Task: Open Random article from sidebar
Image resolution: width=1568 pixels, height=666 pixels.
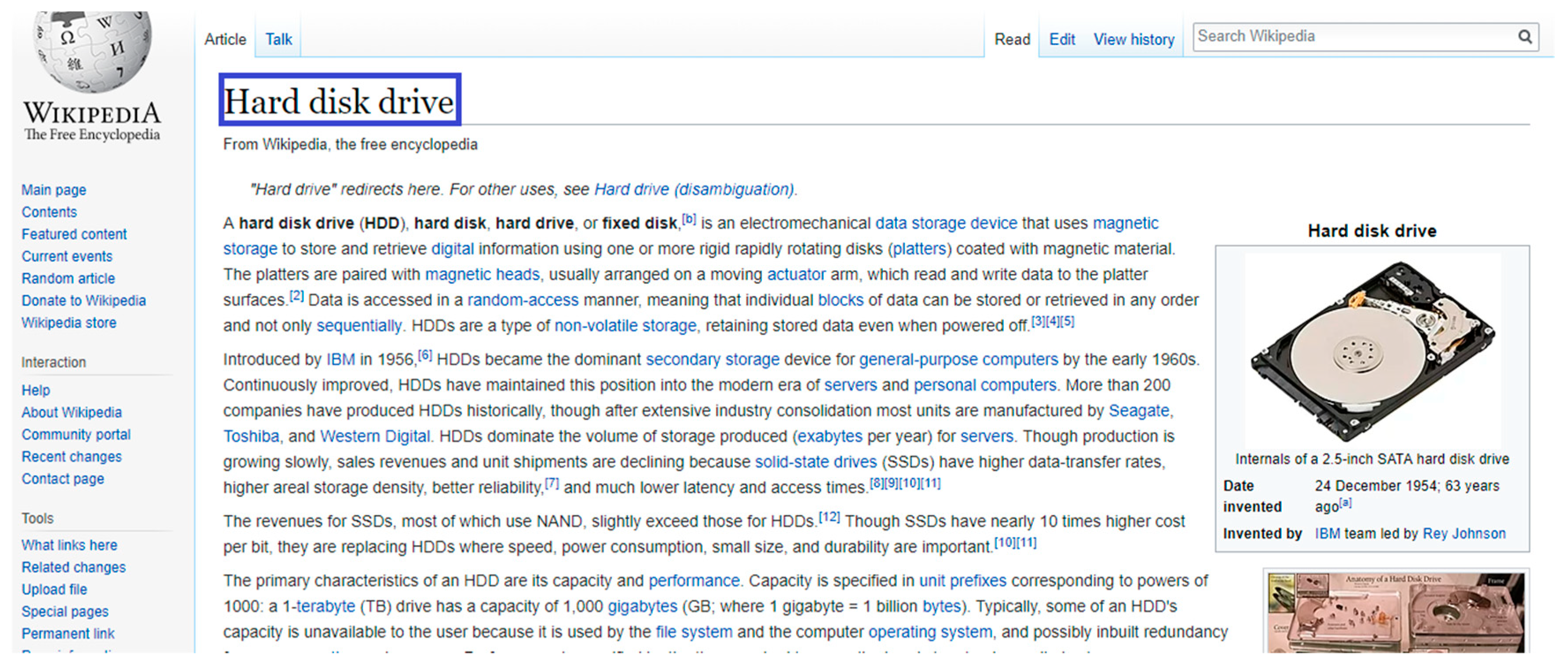Action: click(68, 279)
